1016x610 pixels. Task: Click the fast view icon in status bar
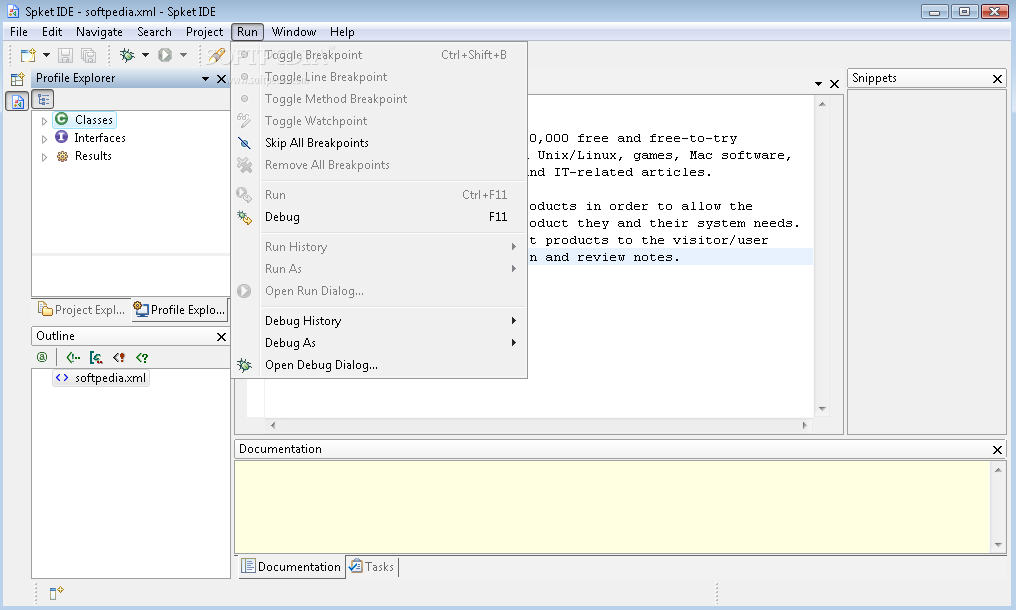56,592
